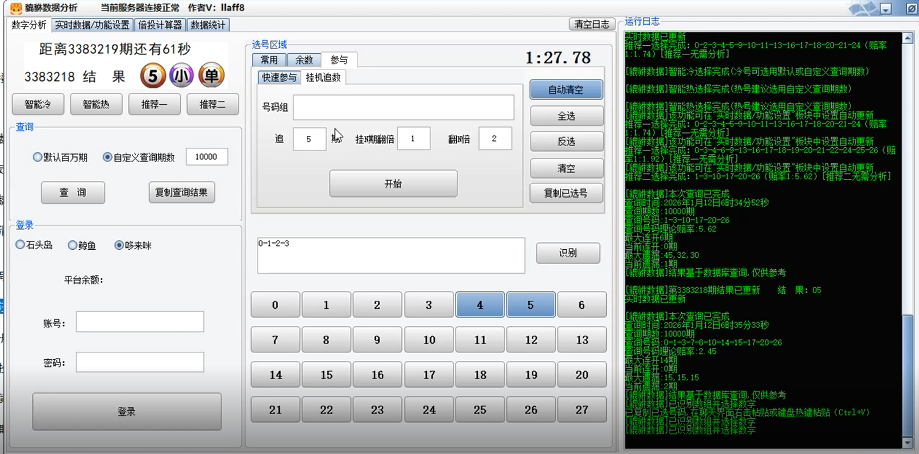Click the red result ball showing 5
Viewport: 919px width, 454px height.
pos(152,75)
